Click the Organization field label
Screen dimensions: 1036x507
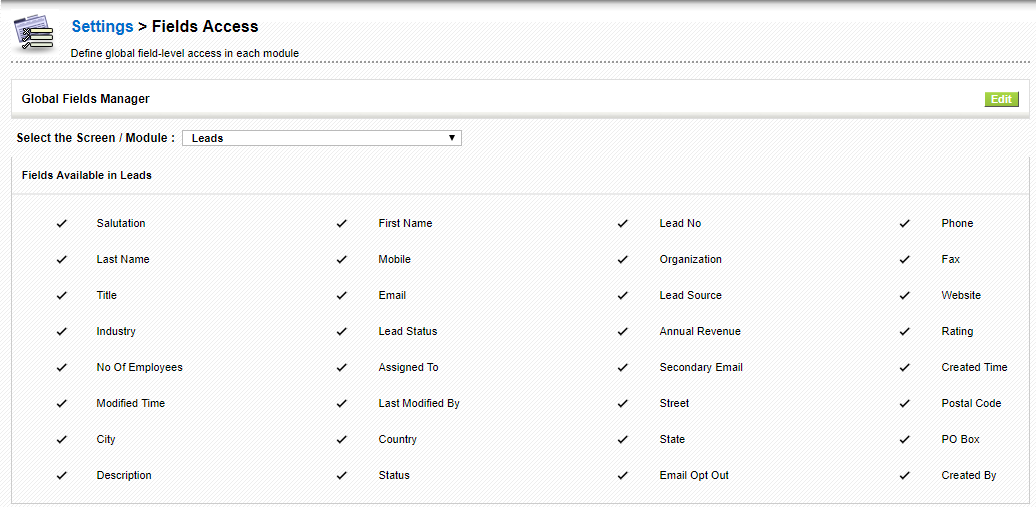tap(690, 259)
